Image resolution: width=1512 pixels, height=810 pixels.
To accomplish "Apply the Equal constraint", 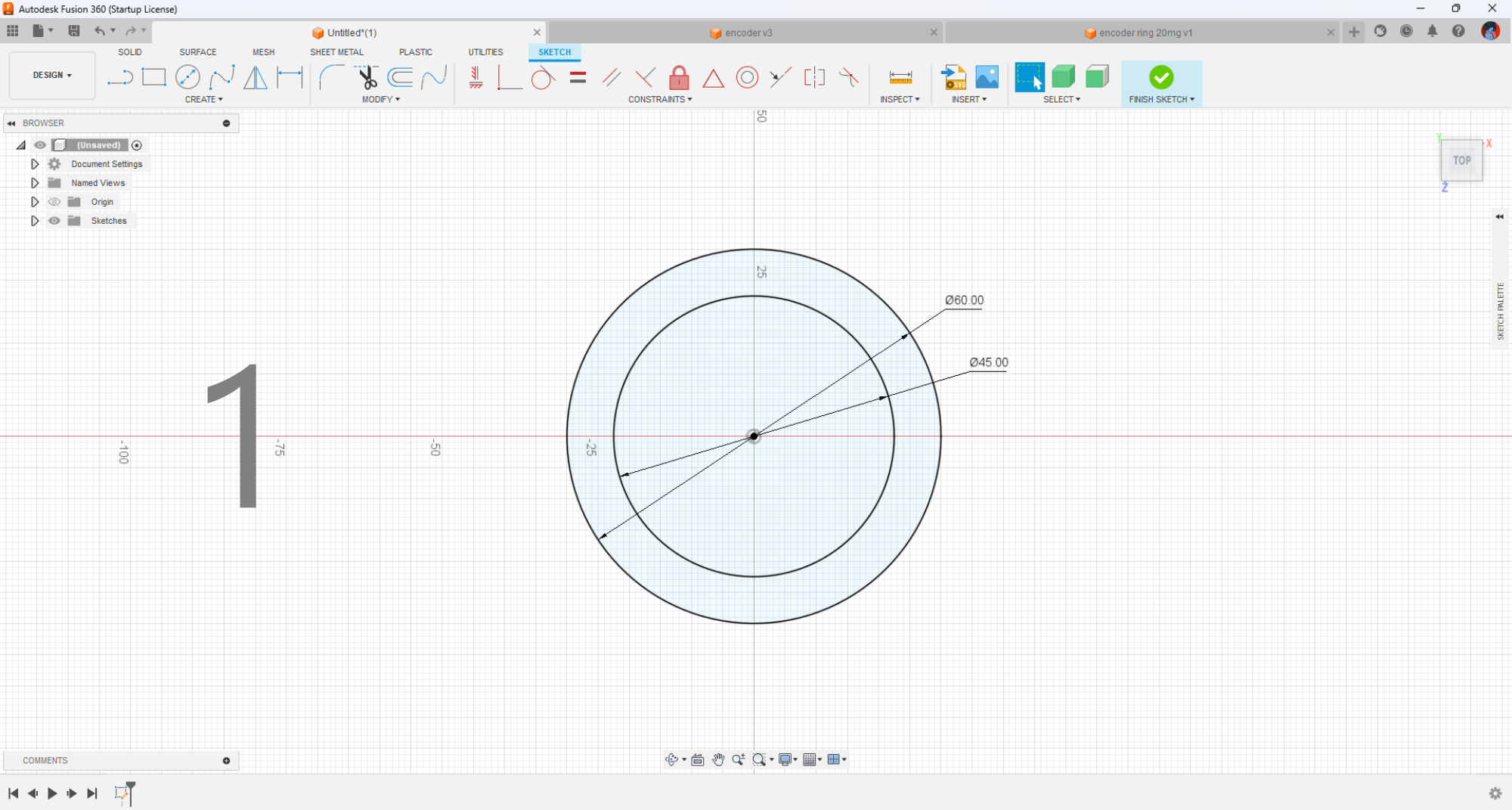I will point(578,76).
